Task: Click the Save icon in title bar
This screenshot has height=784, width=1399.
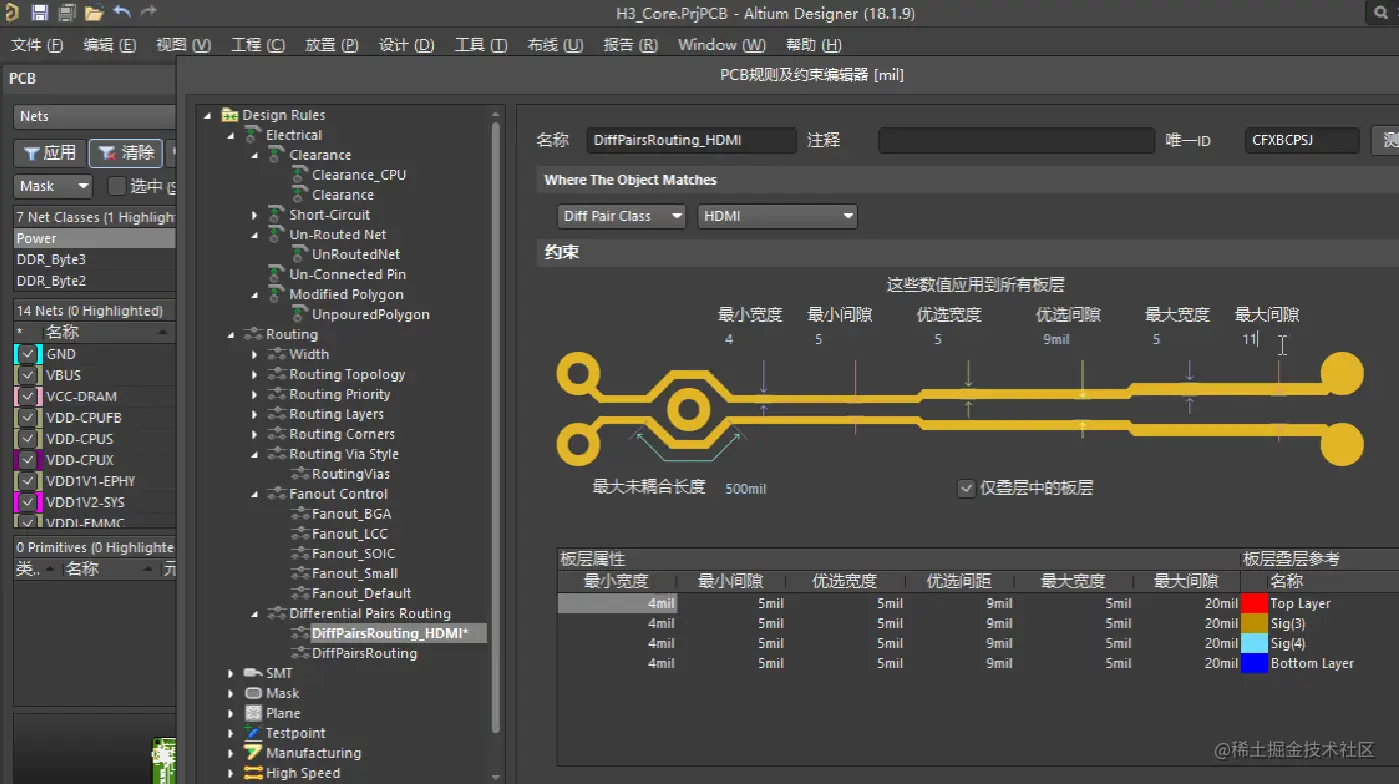Action: (40, 13)
